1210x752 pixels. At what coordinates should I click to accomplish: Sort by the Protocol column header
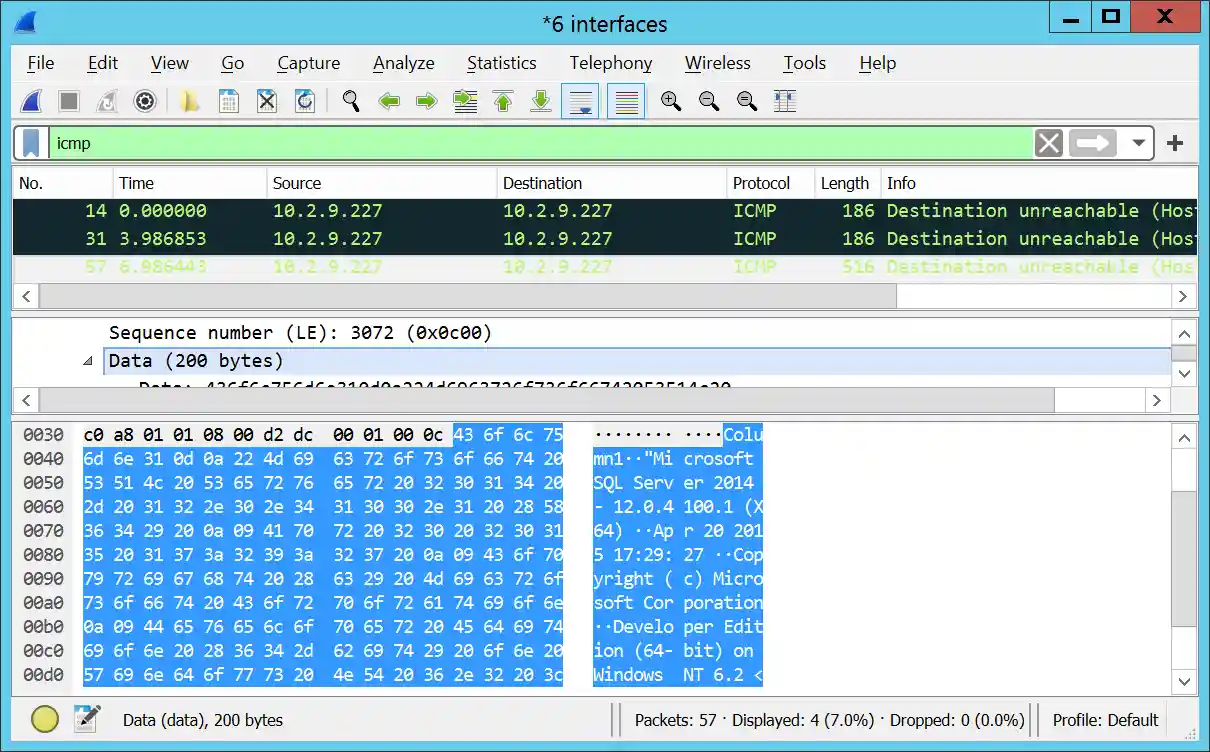(770, 183)
